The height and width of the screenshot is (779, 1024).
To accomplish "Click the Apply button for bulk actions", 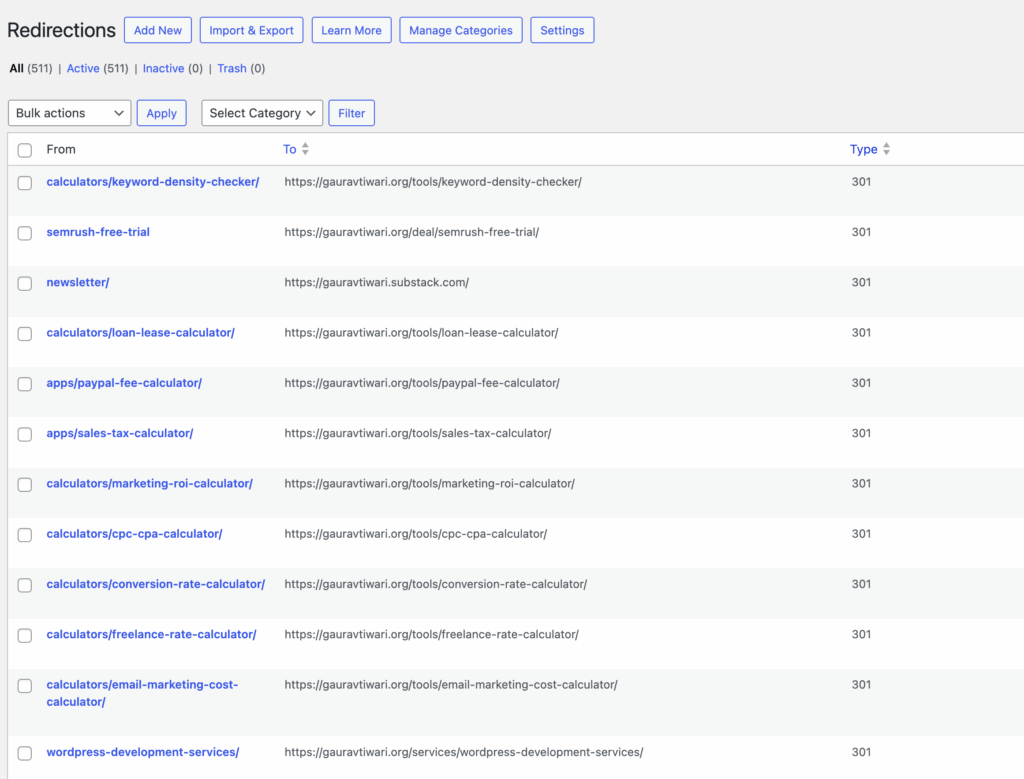I will click(x=161, y=113).
